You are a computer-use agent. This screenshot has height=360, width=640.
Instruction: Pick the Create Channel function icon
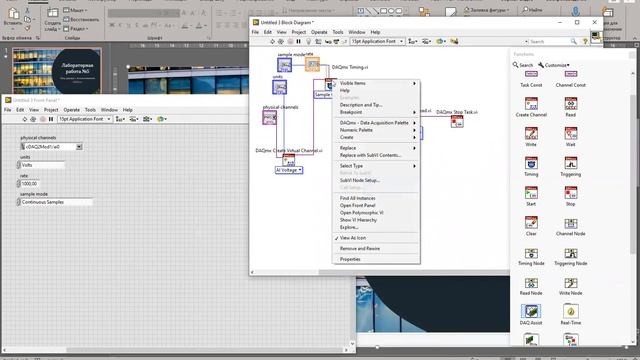click(x=531, y=104)
